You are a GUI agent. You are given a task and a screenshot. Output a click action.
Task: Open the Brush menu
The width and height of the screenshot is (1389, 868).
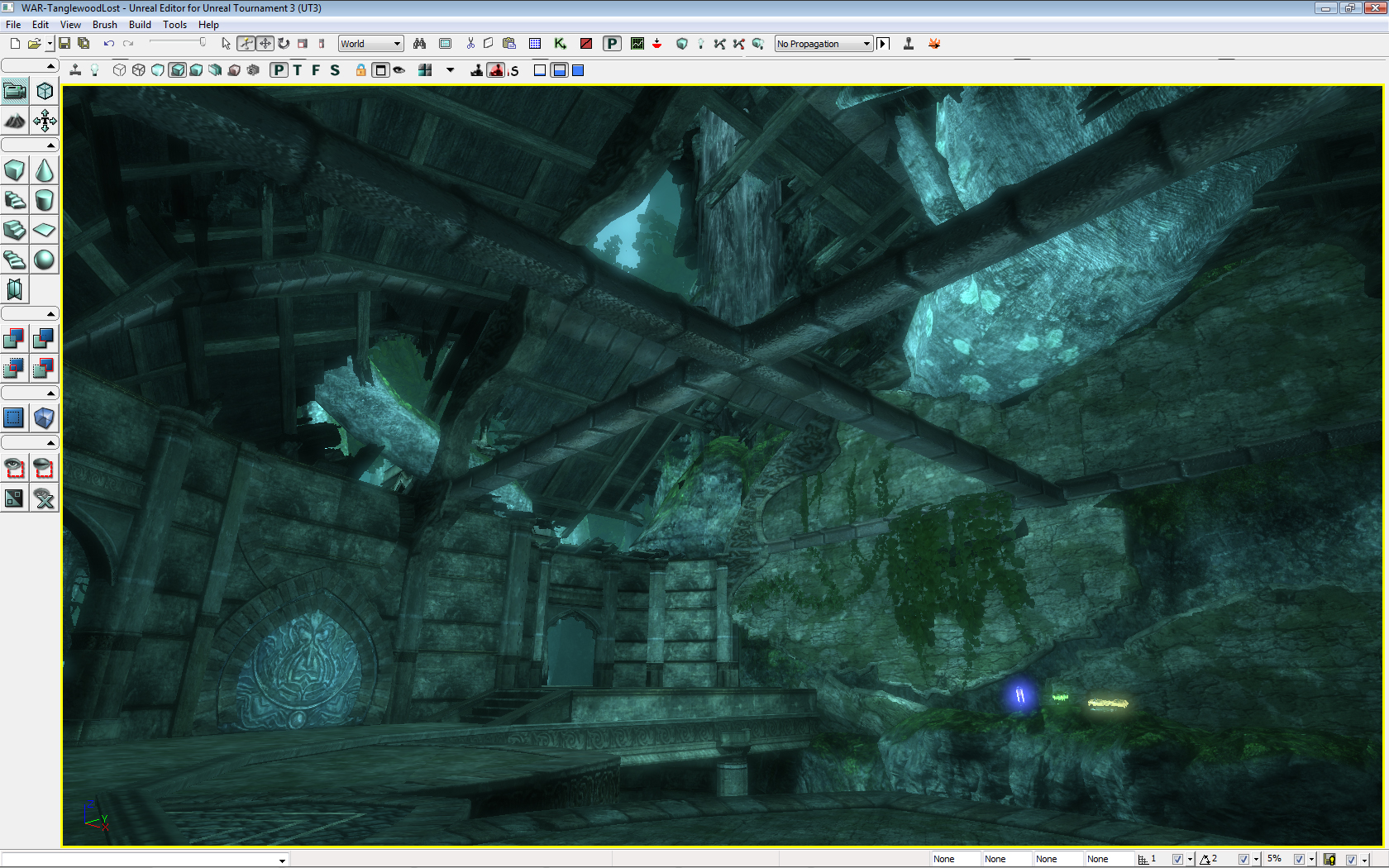pyautogui.click(x=105, y=25)
